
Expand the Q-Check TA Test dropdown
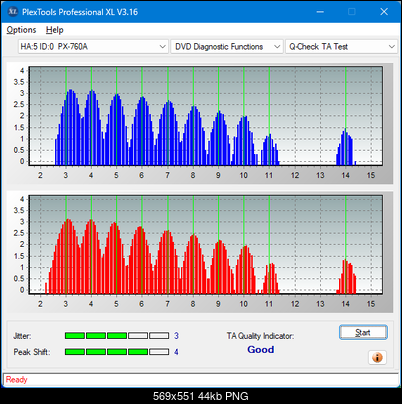pyautogui.click(x=341, y=47)
